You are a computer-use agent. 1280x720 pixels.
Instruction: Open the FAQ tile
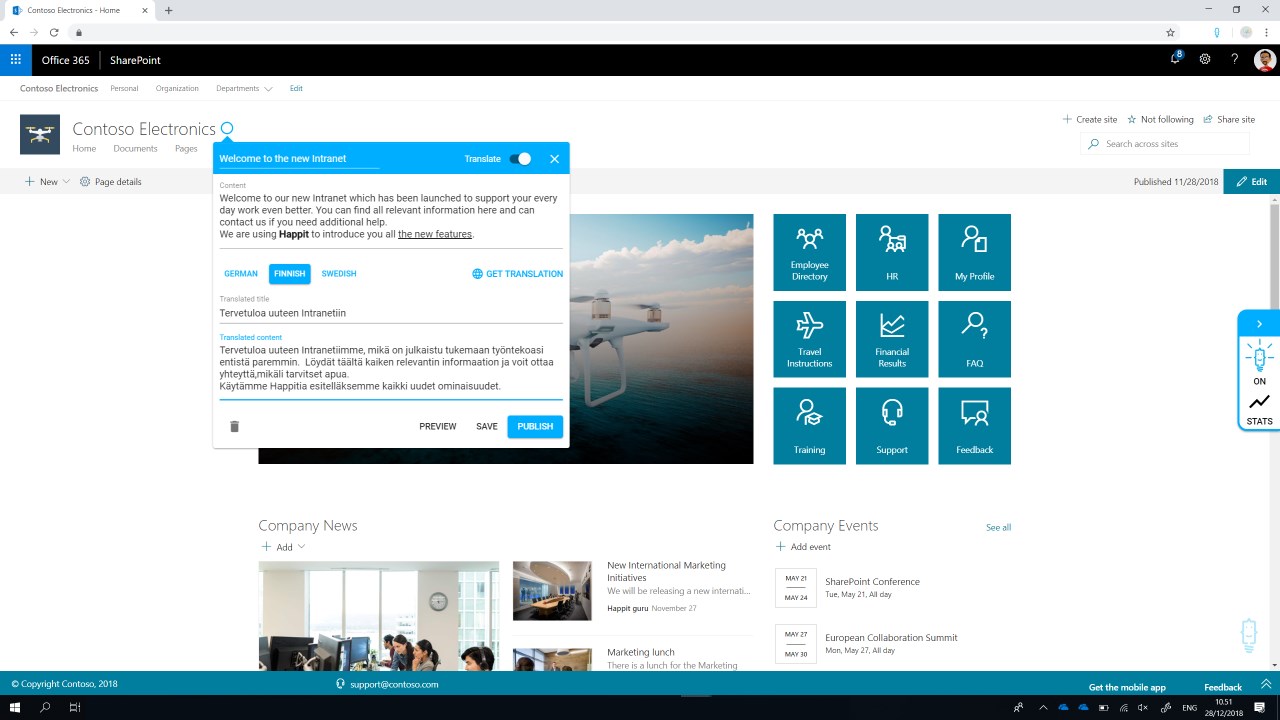point(974,339)
